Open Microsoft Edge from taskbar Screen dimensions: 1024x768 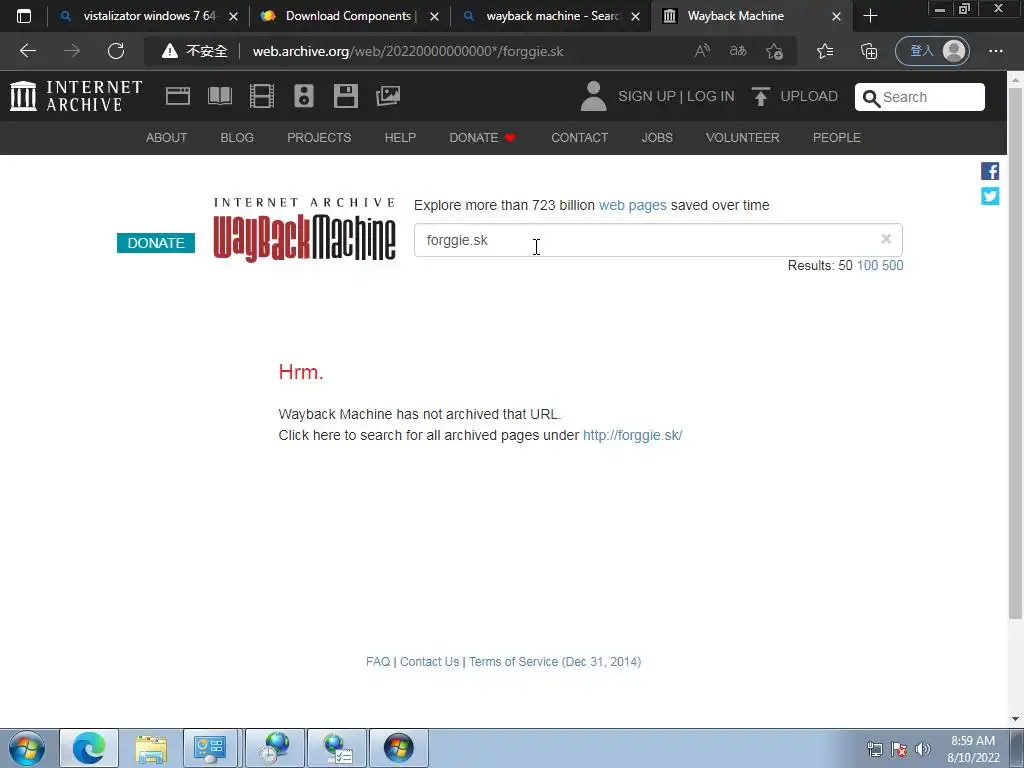point(89,748)
